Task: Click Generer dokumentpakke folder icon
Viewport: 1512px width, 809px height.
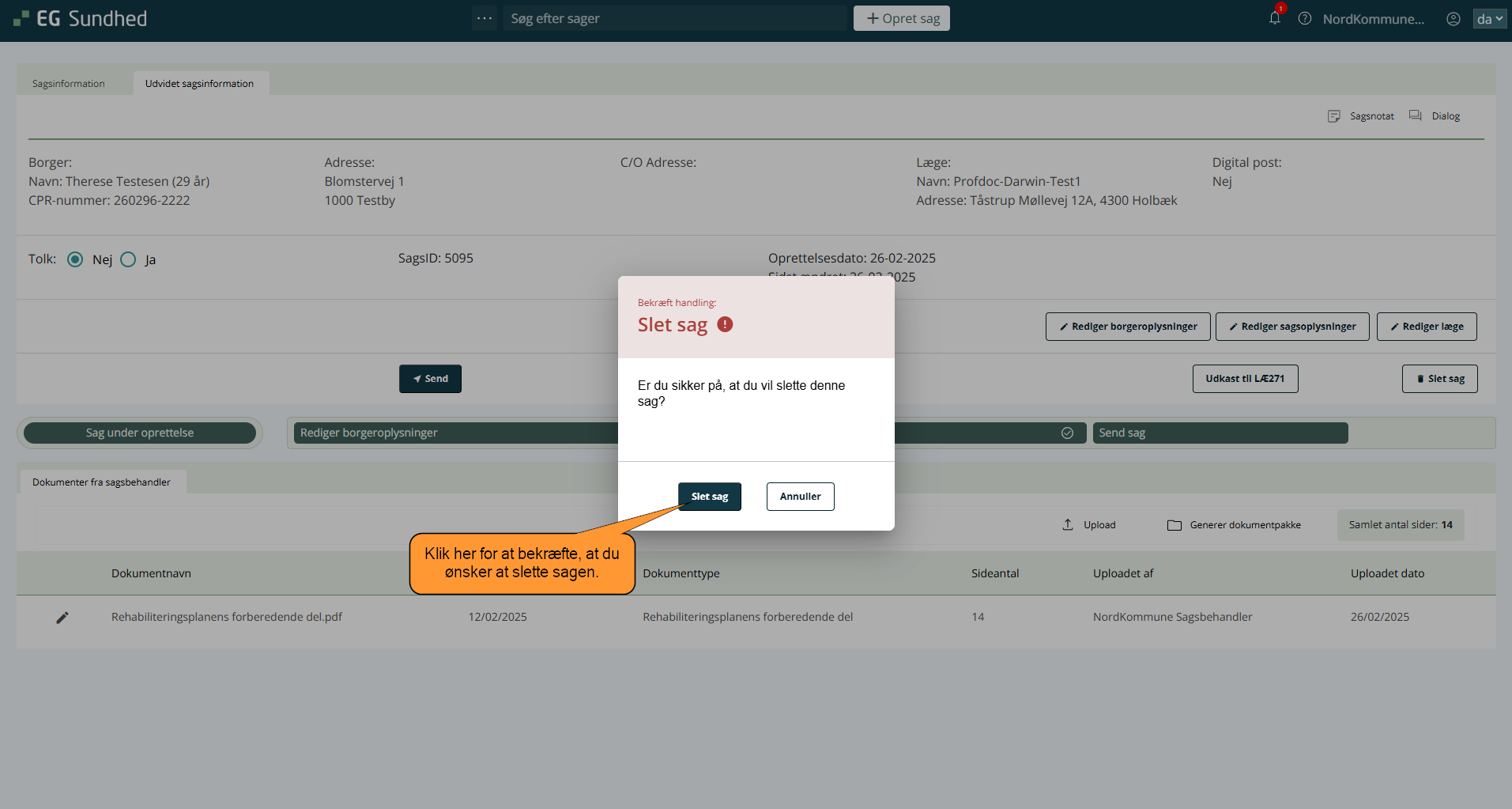Action: pos(1175,525)
